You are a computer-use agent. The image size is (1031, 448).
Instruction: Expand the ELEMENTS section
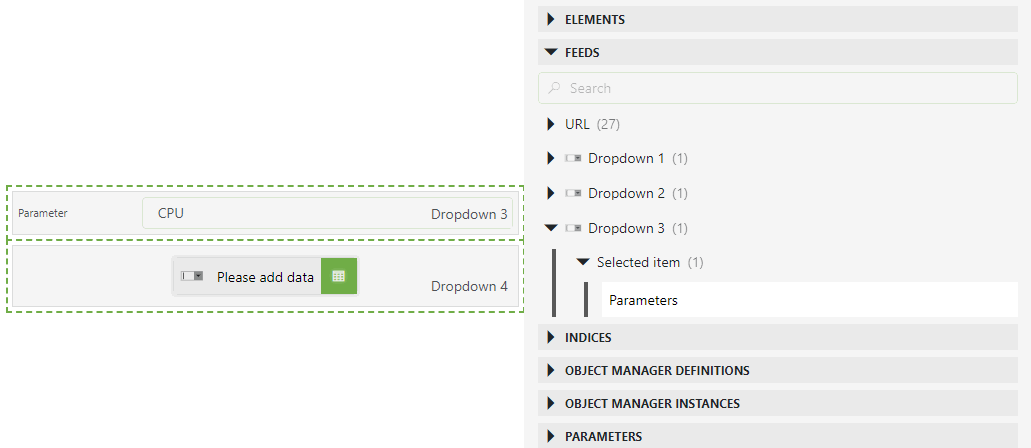(778, 20)
